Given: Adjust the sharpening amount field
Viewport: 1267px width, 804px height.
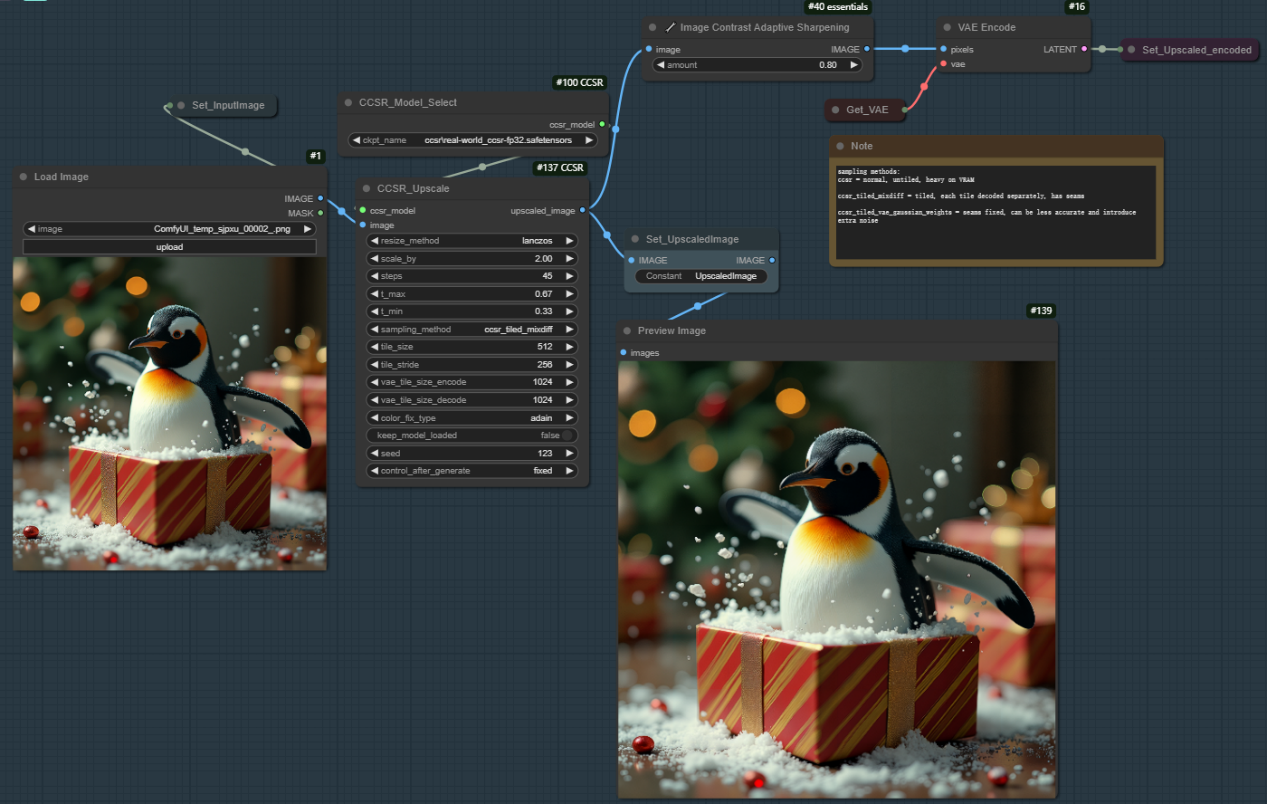Looking at the screenshot, I should click(x=757, y=65).
